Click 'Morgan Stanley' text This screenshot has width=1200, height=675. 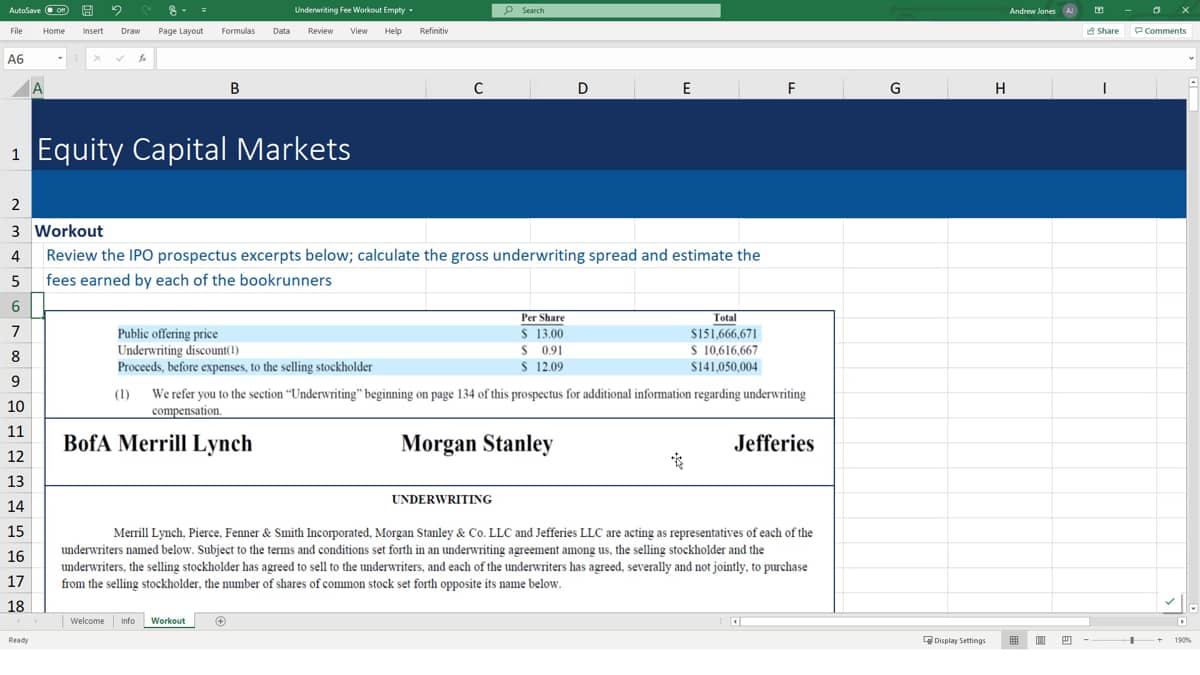[x=476, y=443]
